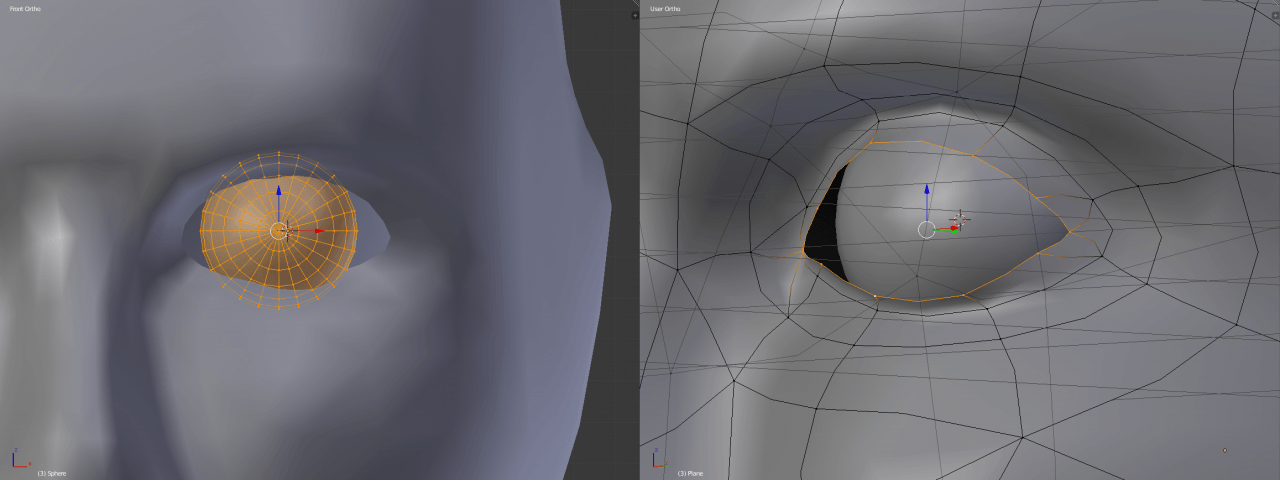
Task: Click the white manipulator center circle on the Sphere
Action: tap(278, 231)
